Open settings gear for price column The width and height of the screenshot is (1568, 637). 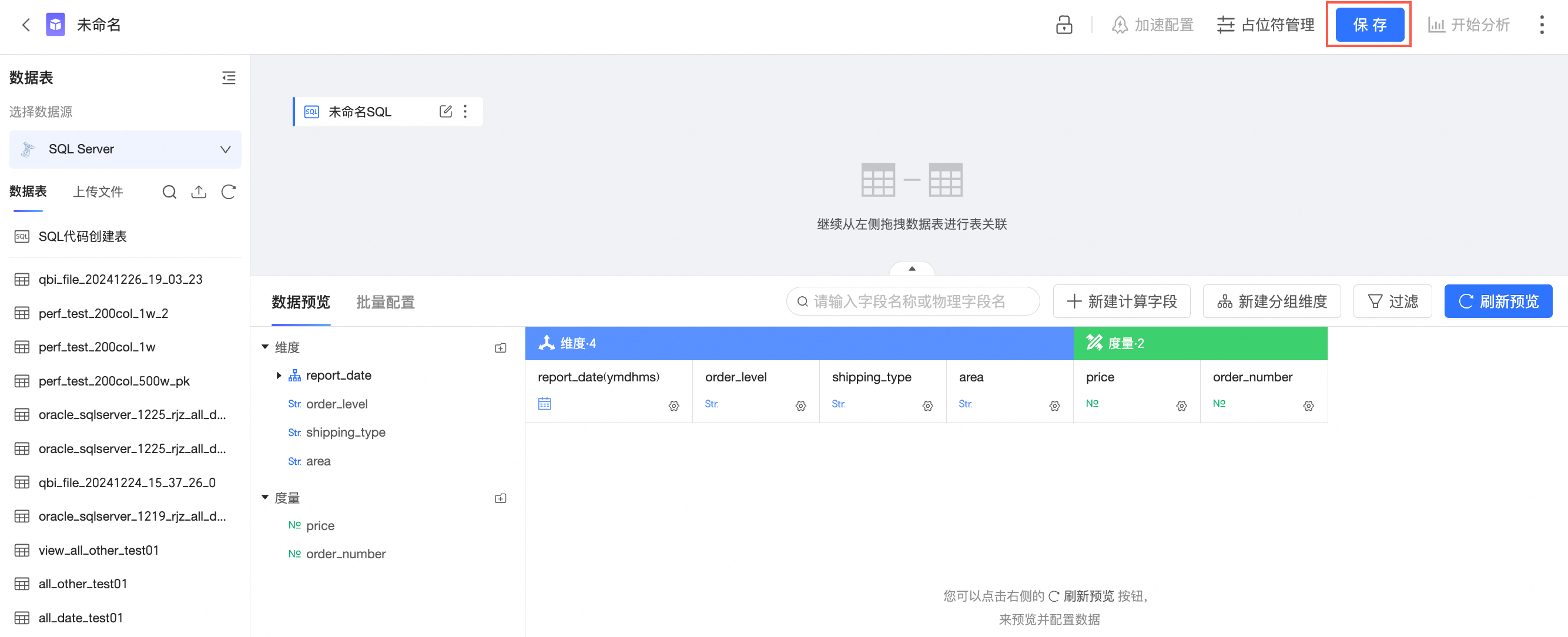pos(1181,406)
